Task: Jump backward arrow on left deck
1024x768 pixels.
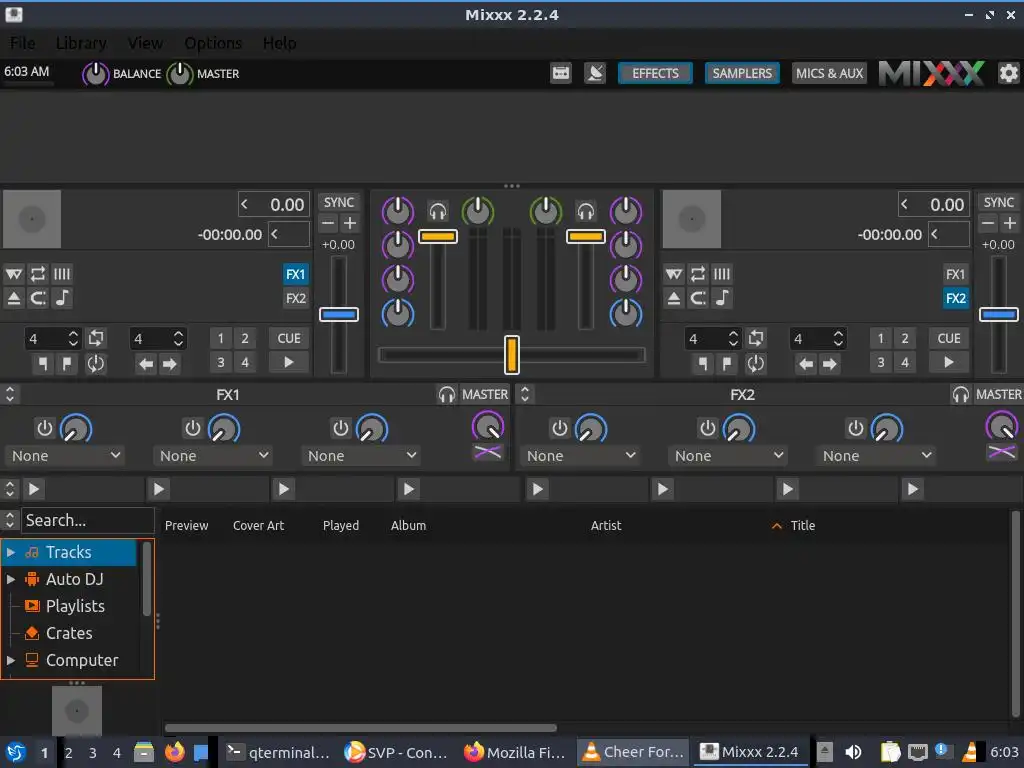Action: pyautogui.click(x=146, y=364)
